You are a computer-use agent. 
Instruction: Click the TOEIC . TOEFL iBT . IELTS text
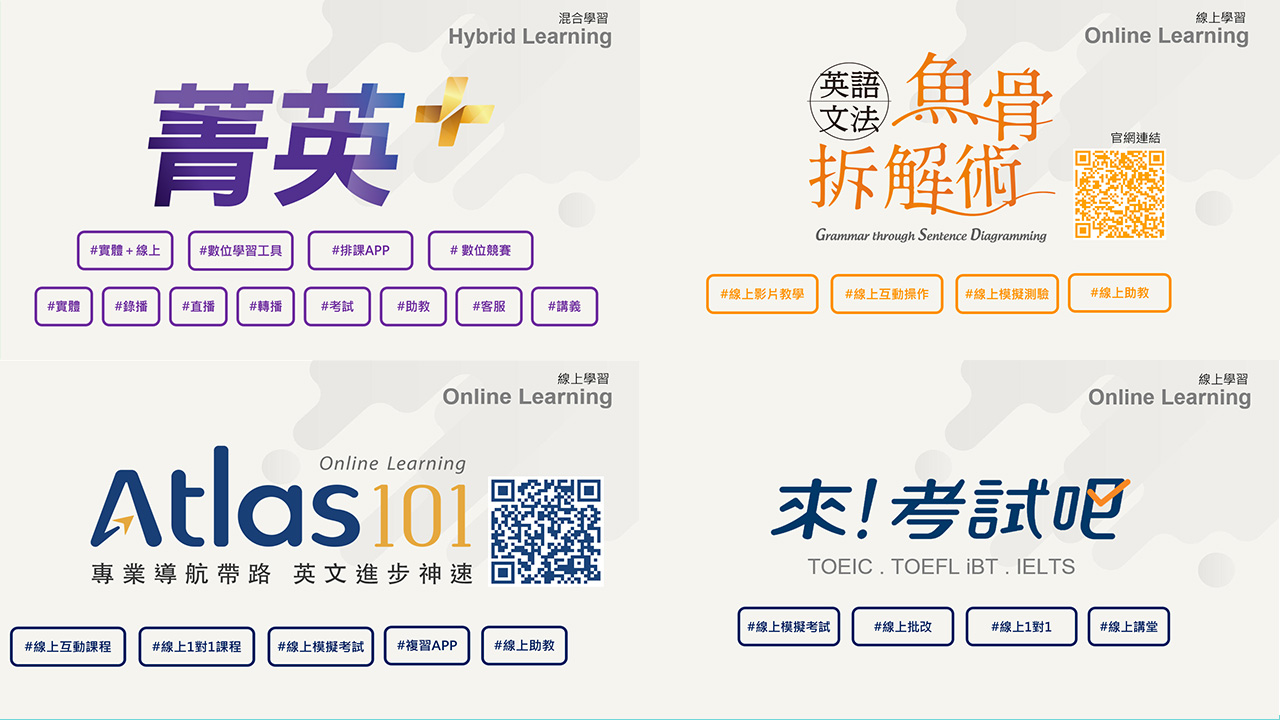point(941,567)
